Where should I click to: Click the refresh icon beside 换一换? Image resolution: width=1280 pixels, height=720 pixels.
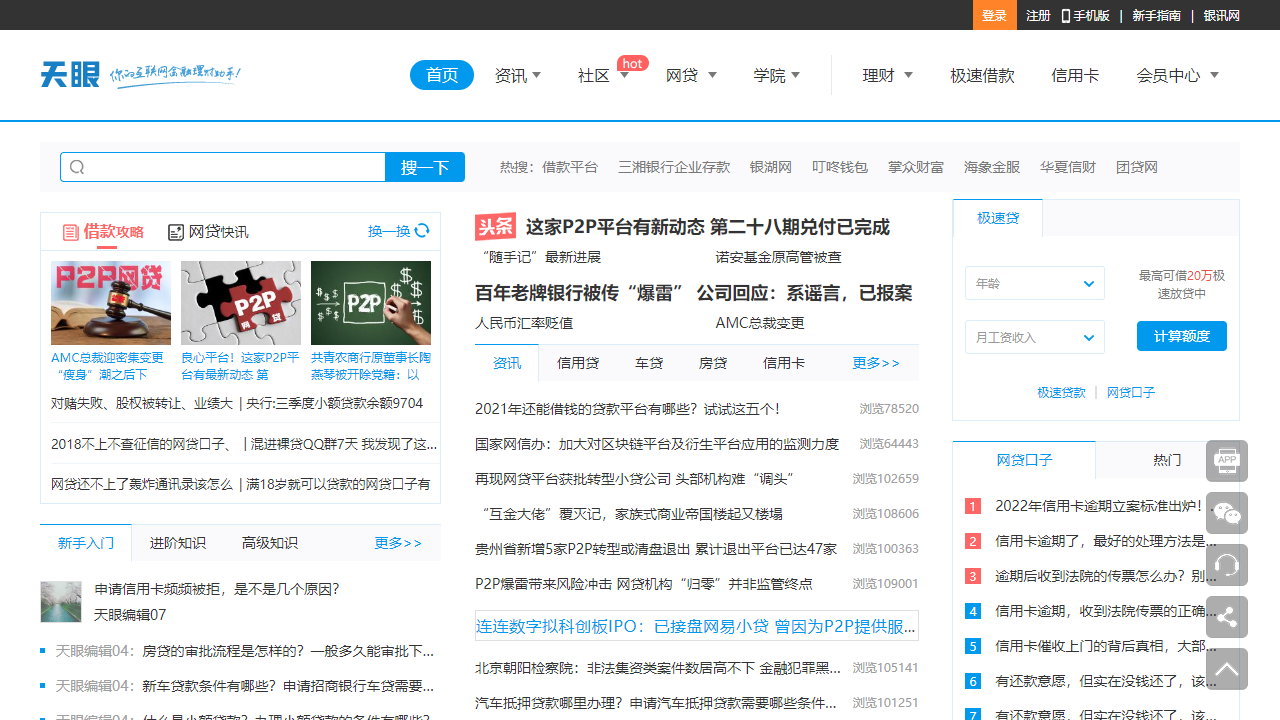[x=422, y=231]
